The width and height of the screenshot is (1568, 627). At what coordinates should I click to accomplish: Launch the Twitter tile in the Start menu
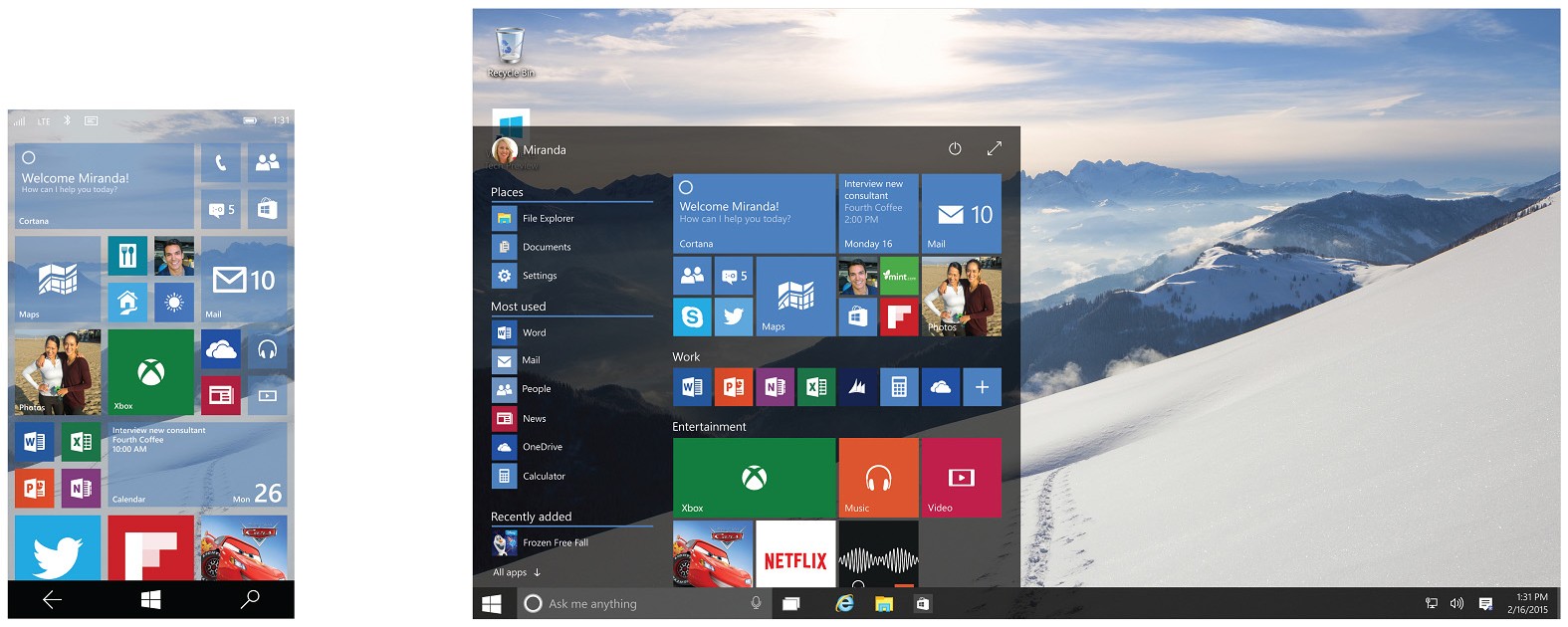click(734, 317)
